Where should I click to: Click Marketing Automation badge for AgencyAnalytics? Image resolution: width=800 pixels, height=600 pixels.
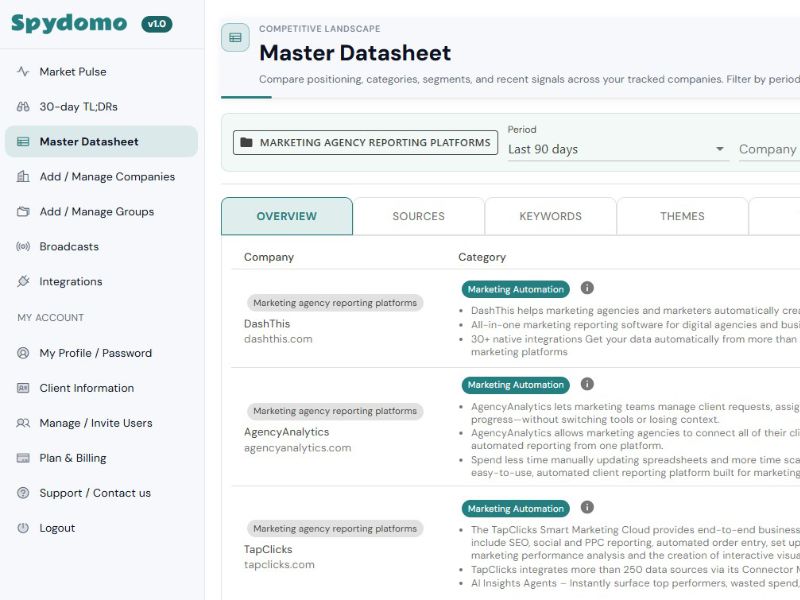coord(515,385)
